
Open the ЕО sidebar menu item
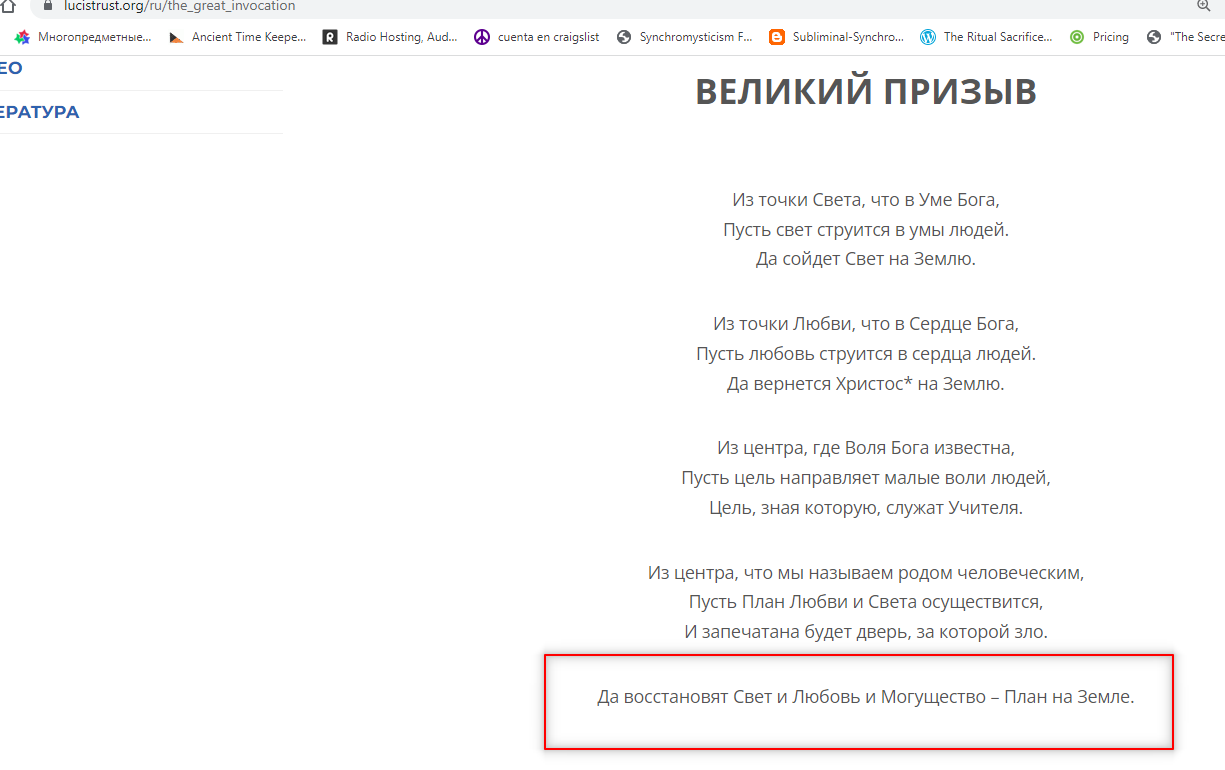pyautogui.click(x=11, y=69)
